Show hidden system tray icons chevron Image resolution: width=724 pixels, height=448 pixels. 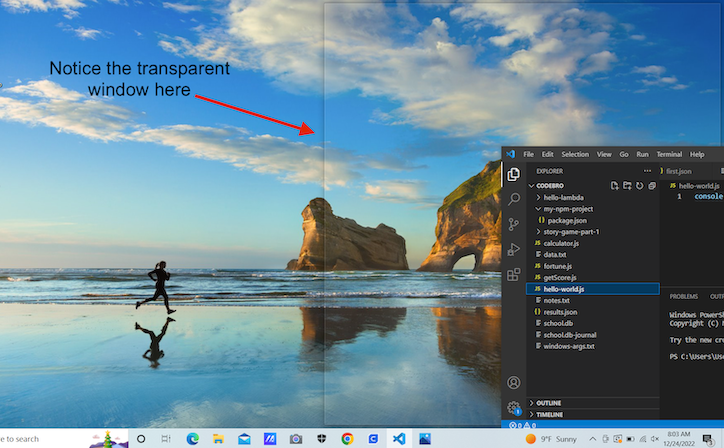click(x=592, y=439)
